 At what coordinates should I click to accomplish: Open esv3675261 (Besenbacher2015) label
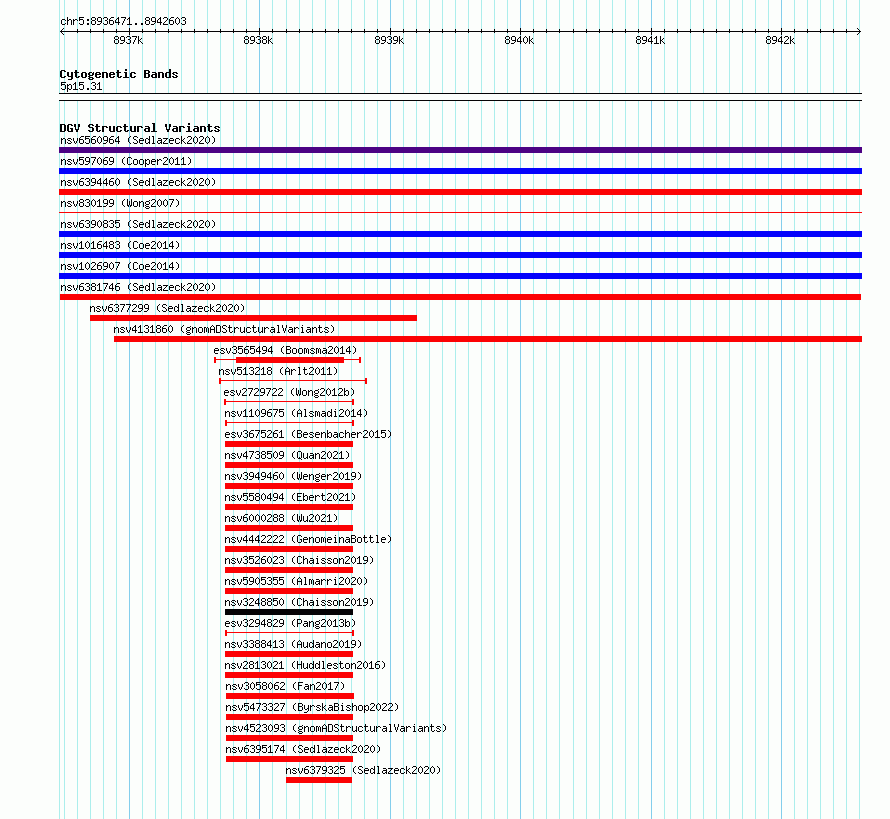click(x=308, y=434)
